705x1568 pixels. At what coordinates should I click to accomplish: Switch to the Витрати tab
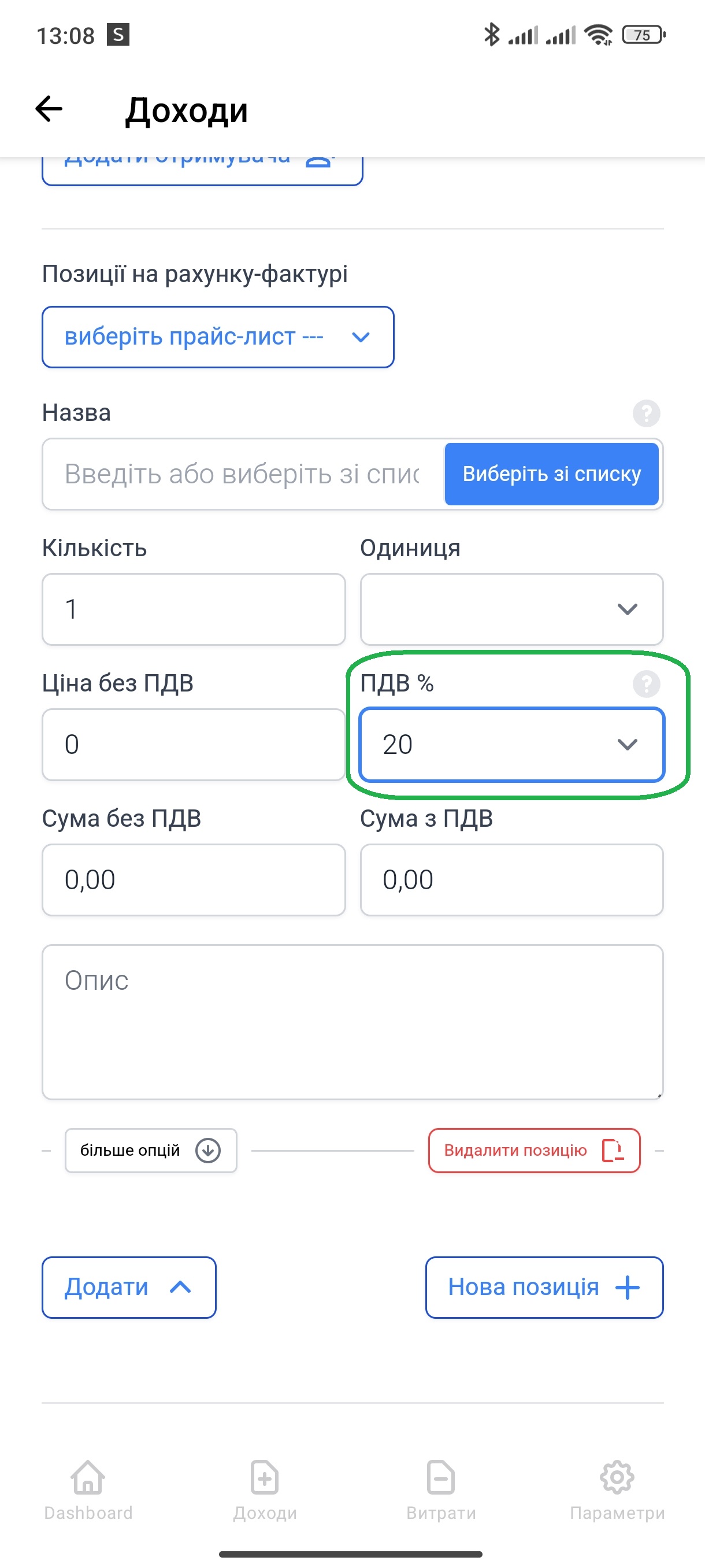(441, 1489)
